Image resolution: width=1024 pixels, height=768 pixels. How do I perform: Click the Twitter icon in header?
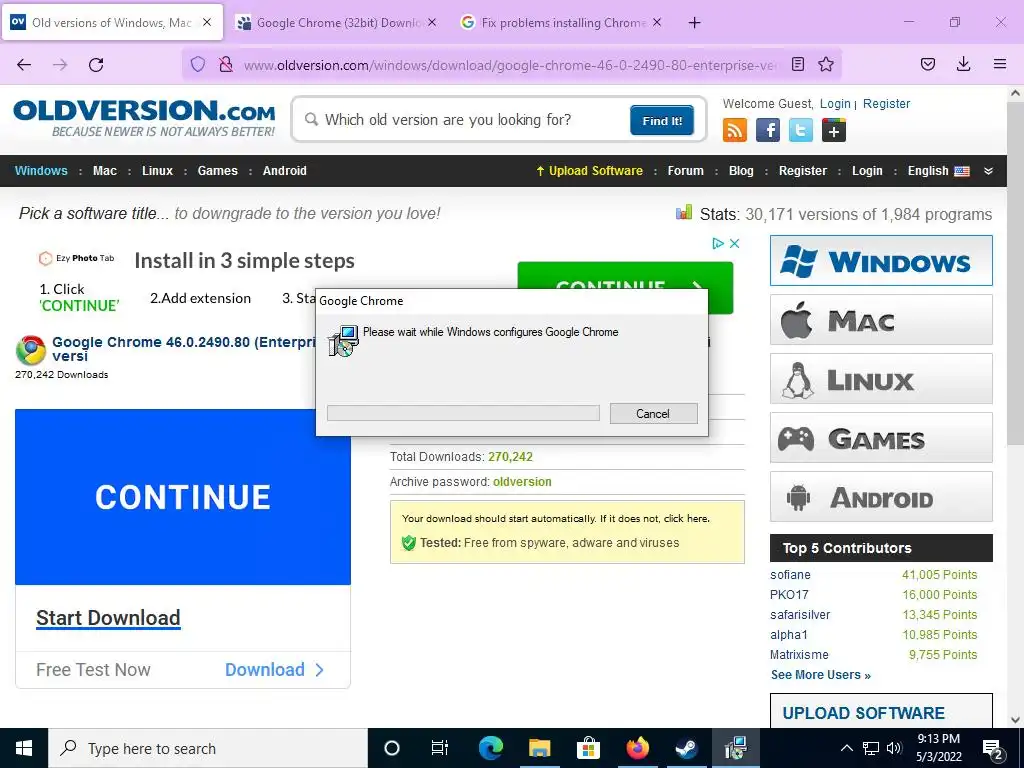[801, 130]
